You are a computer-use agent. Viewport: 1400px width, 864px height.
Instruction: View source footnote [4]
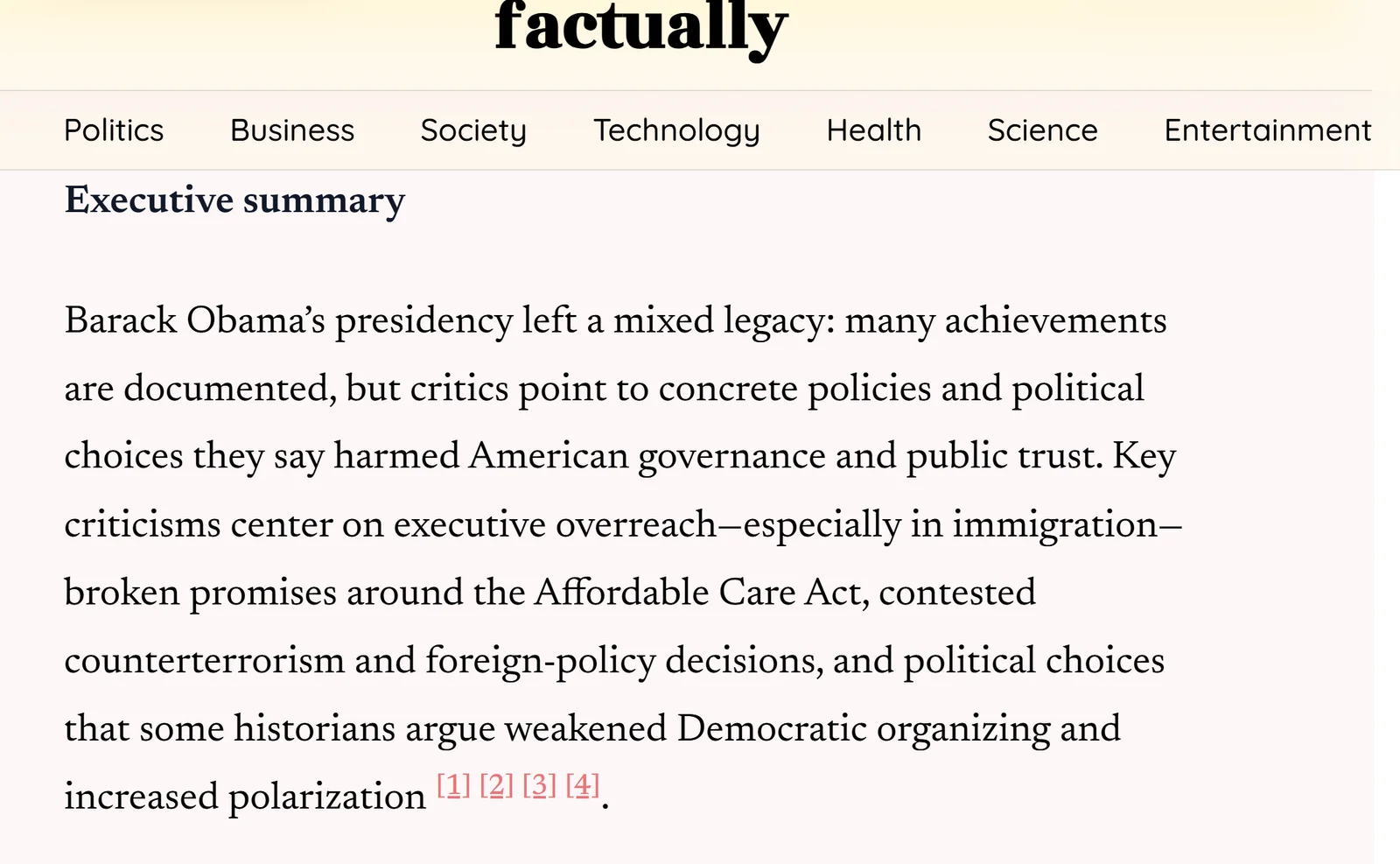click(x=583, y=785)
